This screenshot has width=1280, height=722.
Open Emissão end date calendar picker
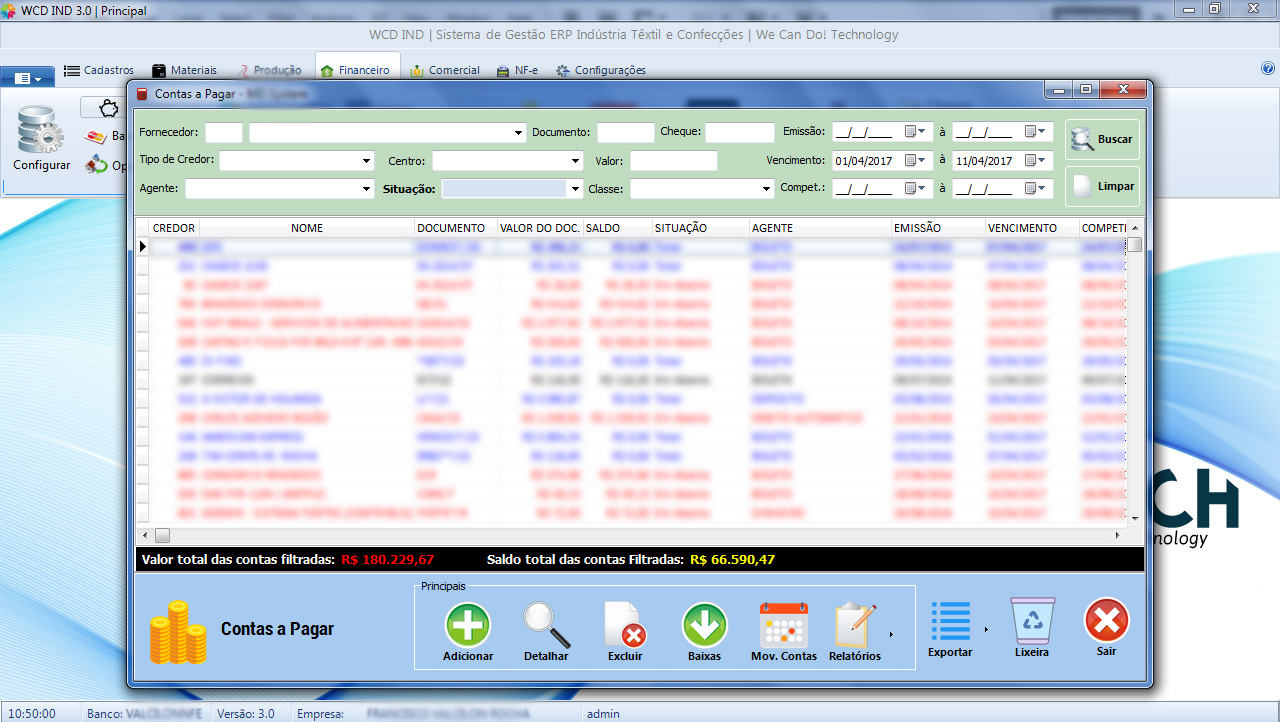pos(1035,132)
